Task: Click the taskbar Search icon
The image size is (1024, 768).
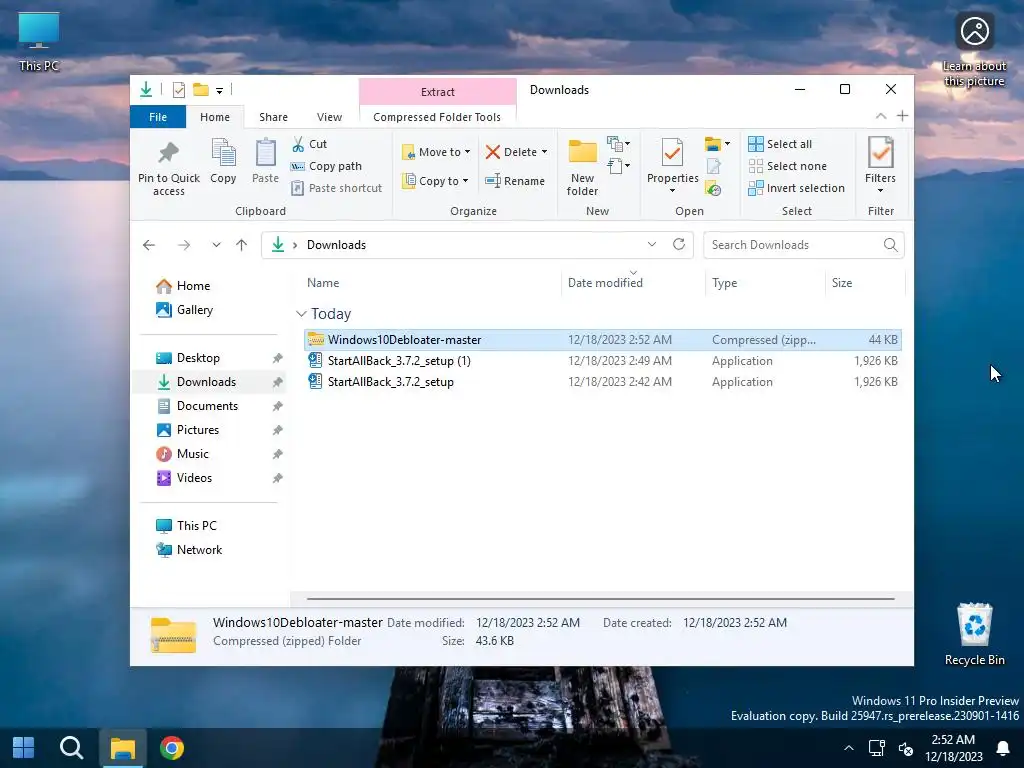Action: 72,748
